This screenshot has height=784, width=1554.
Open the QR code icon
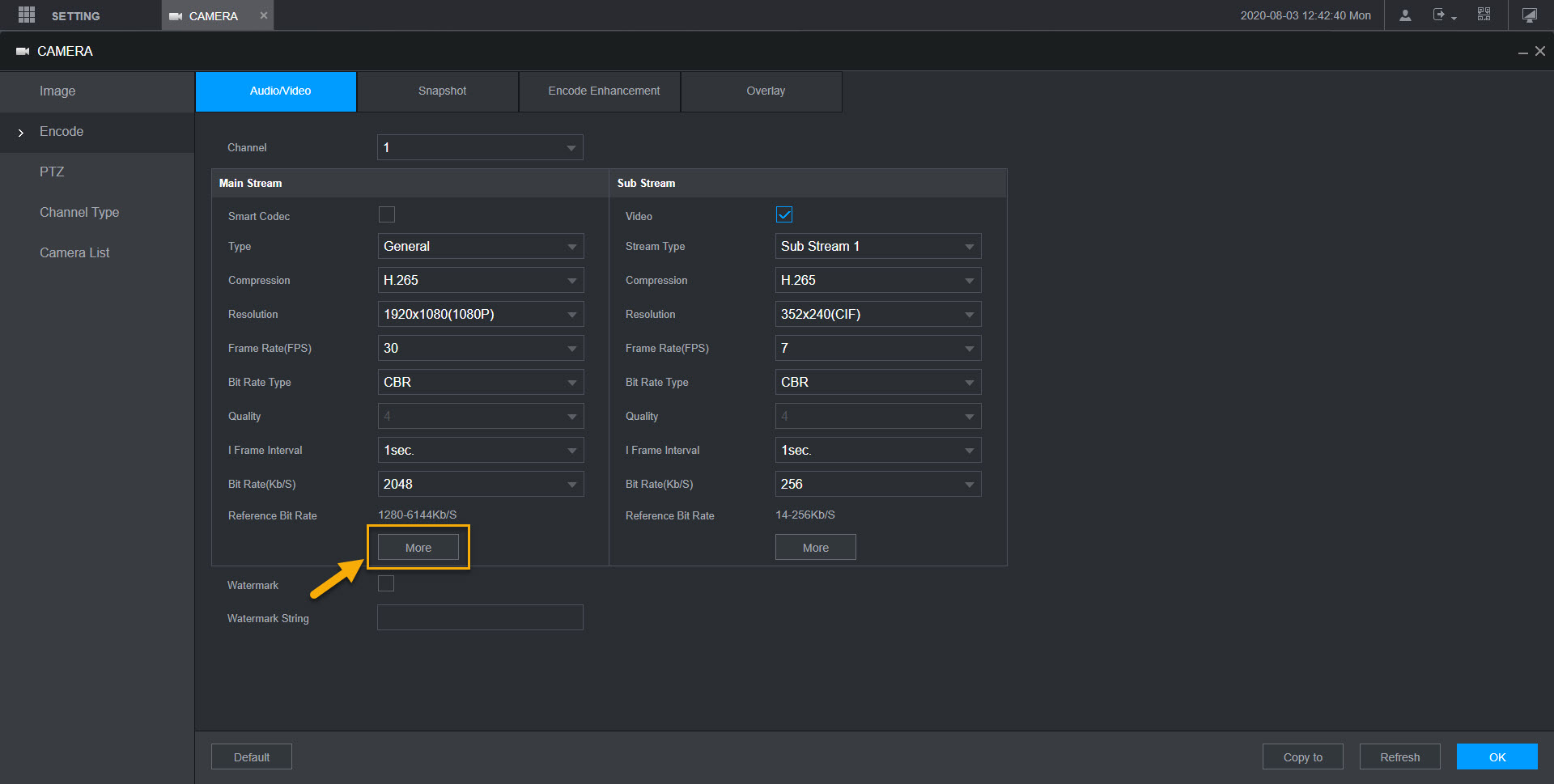point(1484,15)
